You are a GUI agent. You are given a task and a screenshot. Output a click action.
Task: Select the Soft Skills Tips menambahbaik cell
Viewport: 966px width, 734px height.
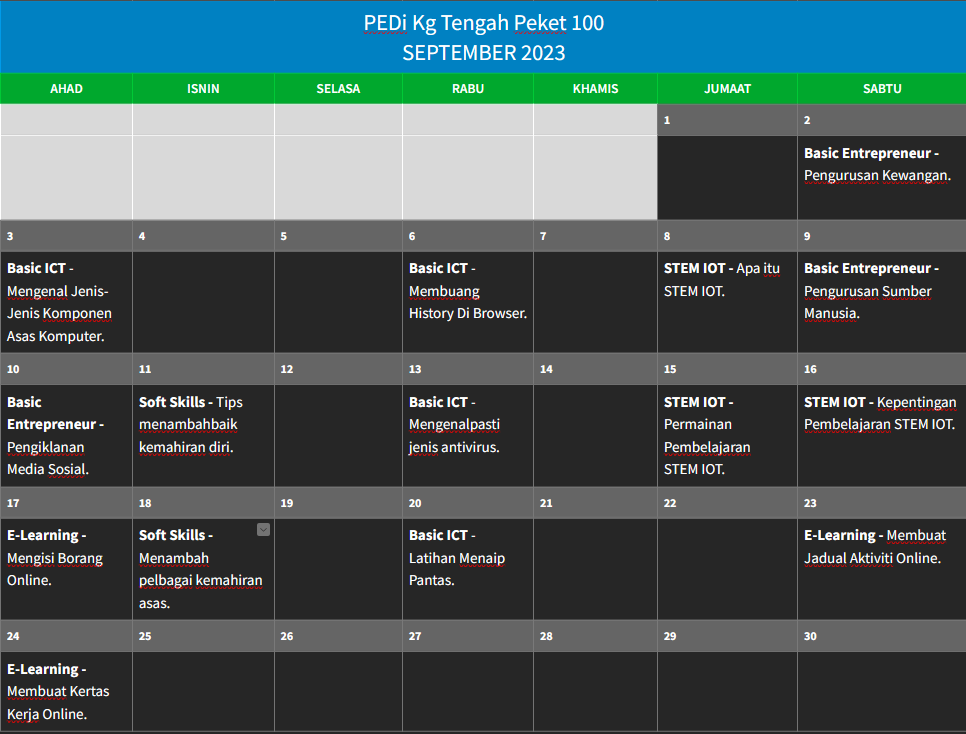pyautogui.click(x=203, y=435)
